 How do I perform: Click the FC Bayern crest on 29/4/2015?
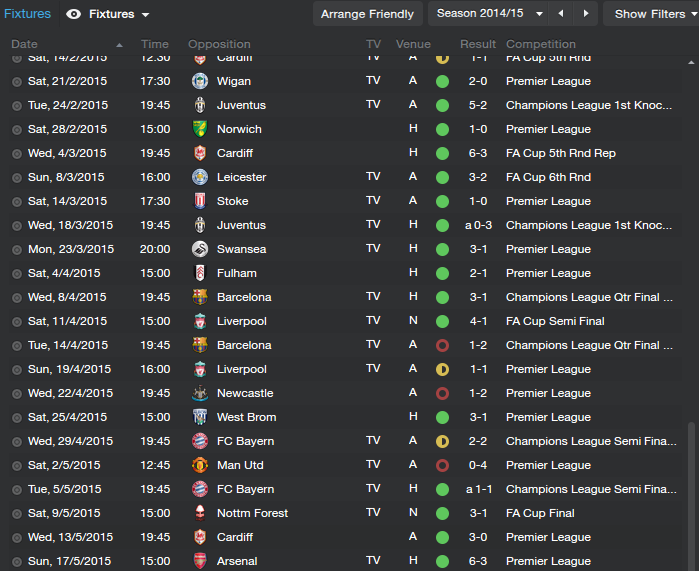(x=200, y=441)
